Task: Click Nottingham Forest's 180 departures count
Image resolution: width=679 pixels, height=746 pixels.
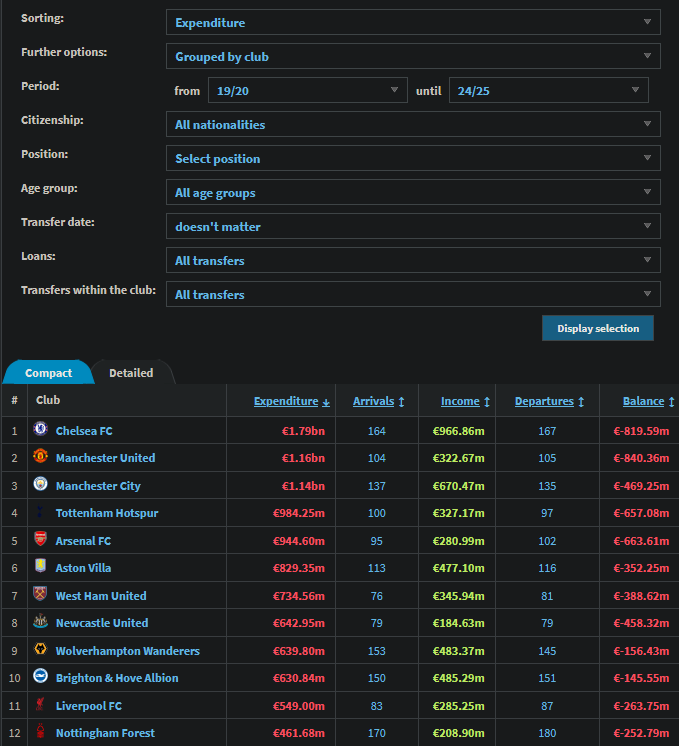Action: [547, 733]
